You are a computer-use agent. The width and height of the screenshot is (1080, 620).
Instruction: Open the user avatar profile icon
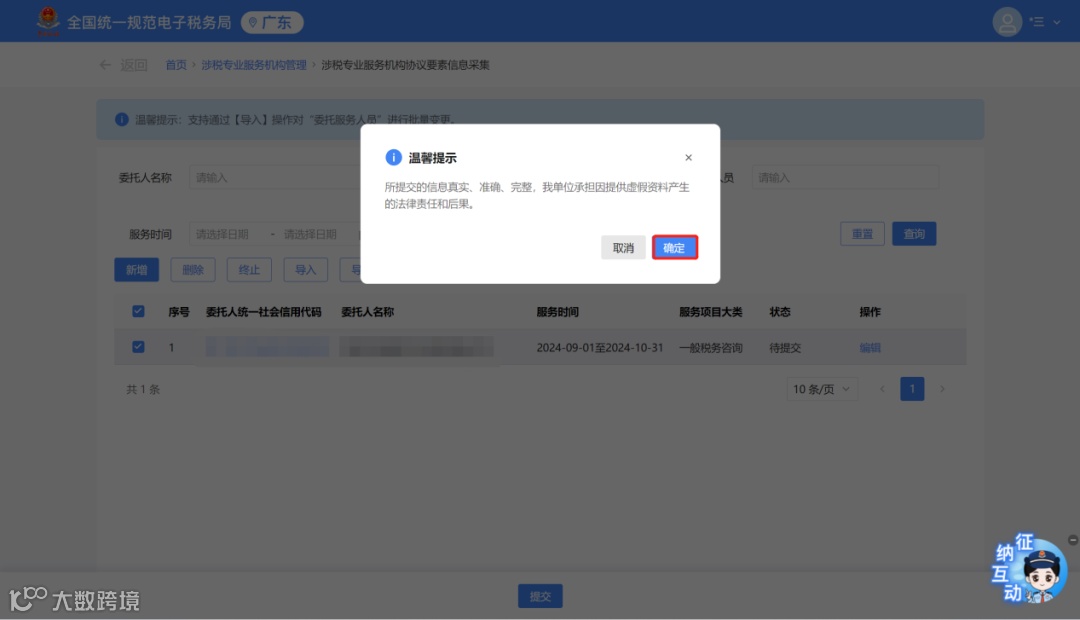click(1007, 21)
